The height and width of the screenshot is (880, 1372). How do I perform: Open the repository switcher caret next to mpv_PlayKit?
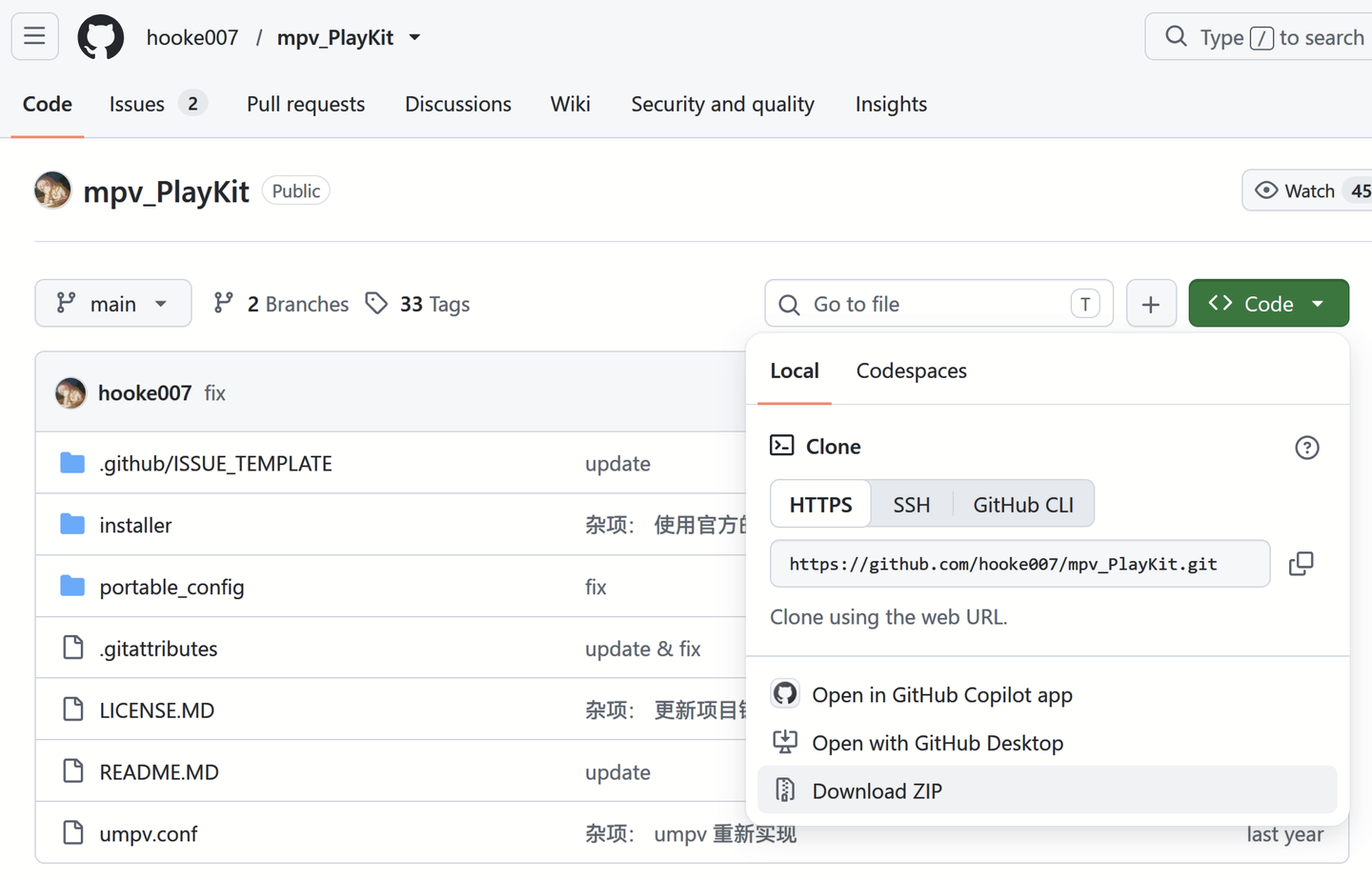(x=414, y=37)
